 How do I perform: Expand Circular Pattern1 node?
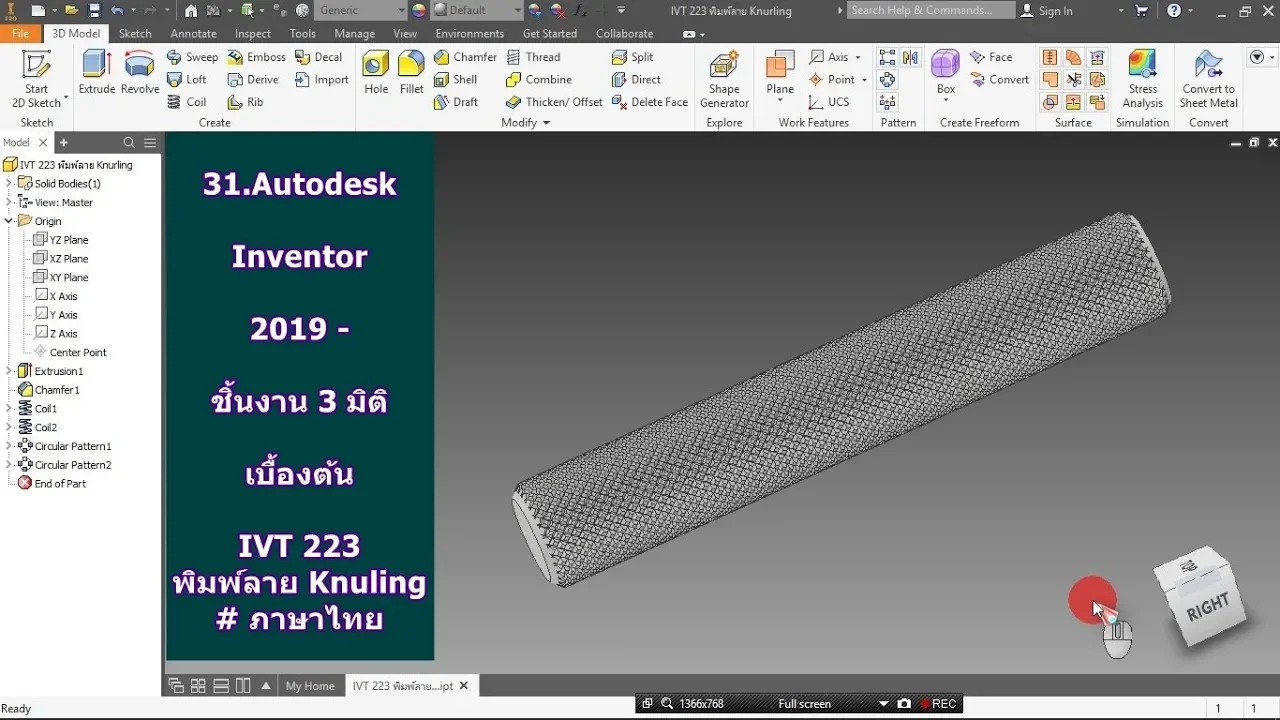coord(9,446)
